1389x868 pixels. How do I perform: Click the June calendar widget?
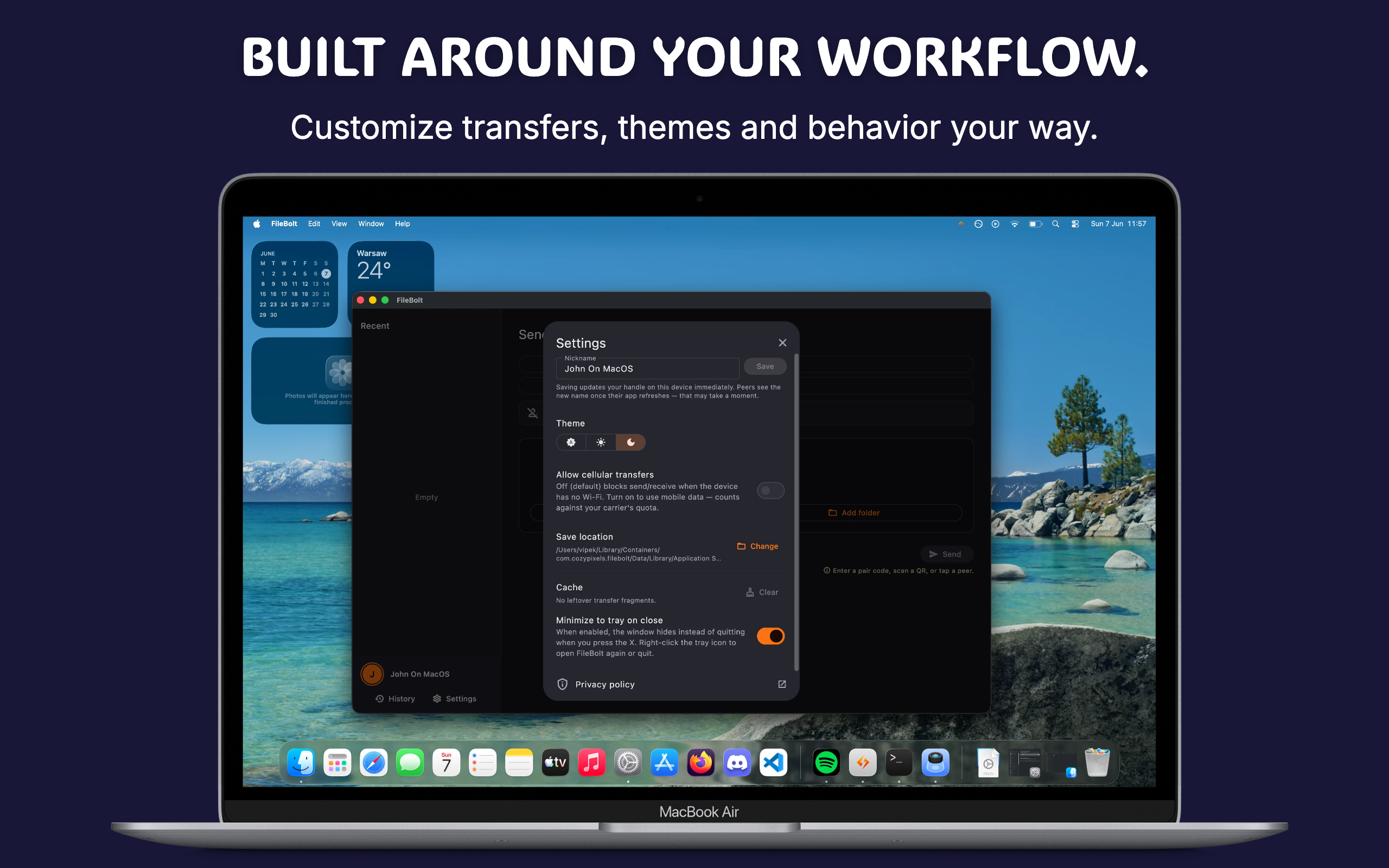[x=295, y=284]
